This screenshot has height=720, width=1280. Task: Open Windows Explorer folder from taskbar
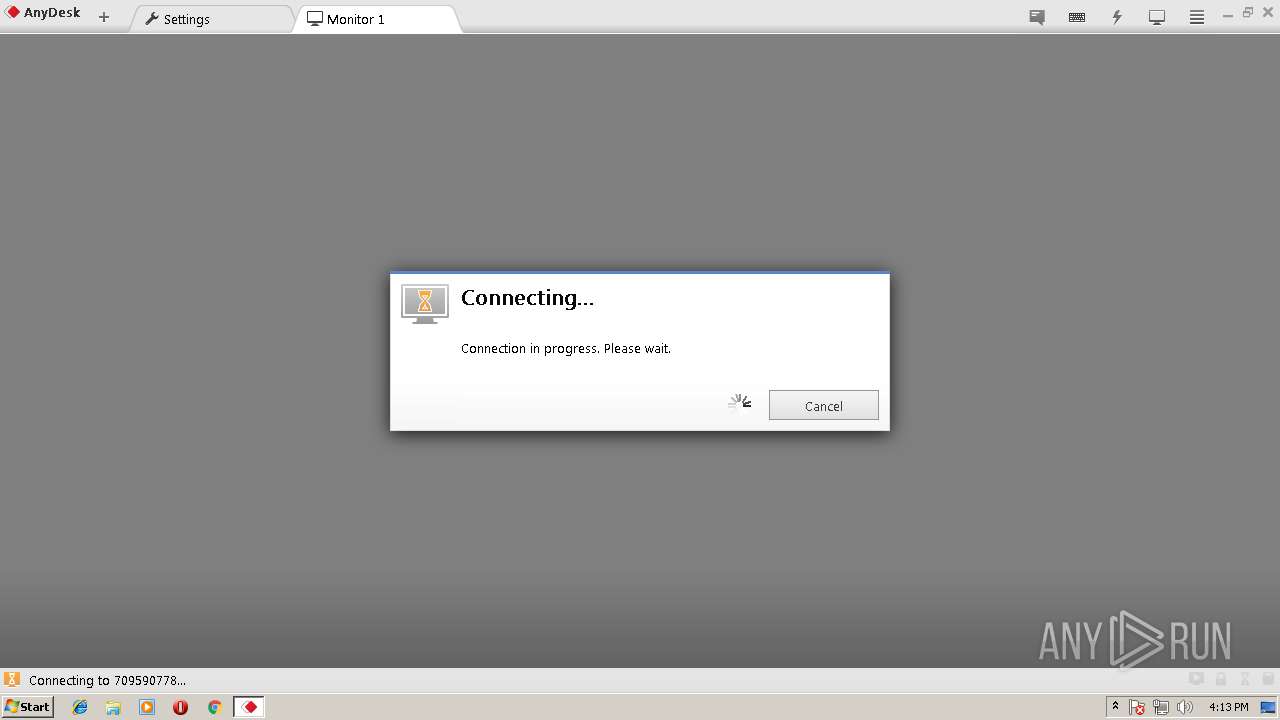[113, 707]
